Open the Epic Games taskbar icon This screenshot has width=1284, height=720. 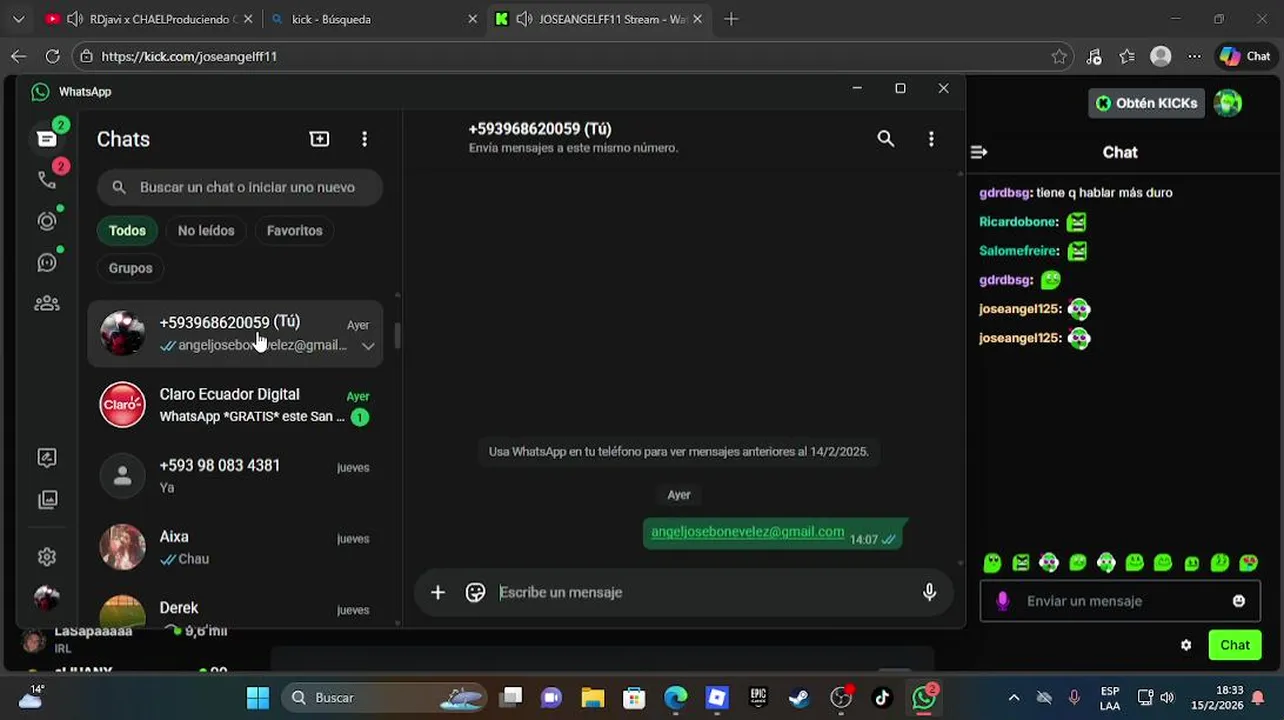[758, 698]
